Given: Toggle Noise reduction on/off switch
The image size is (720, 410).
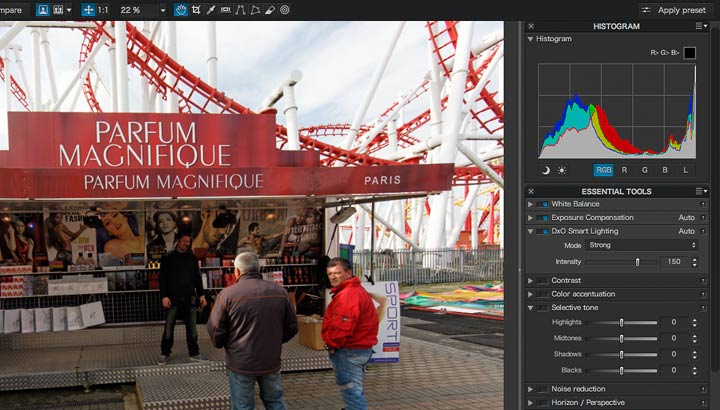Looking at the screenshot, I should 542,389.
